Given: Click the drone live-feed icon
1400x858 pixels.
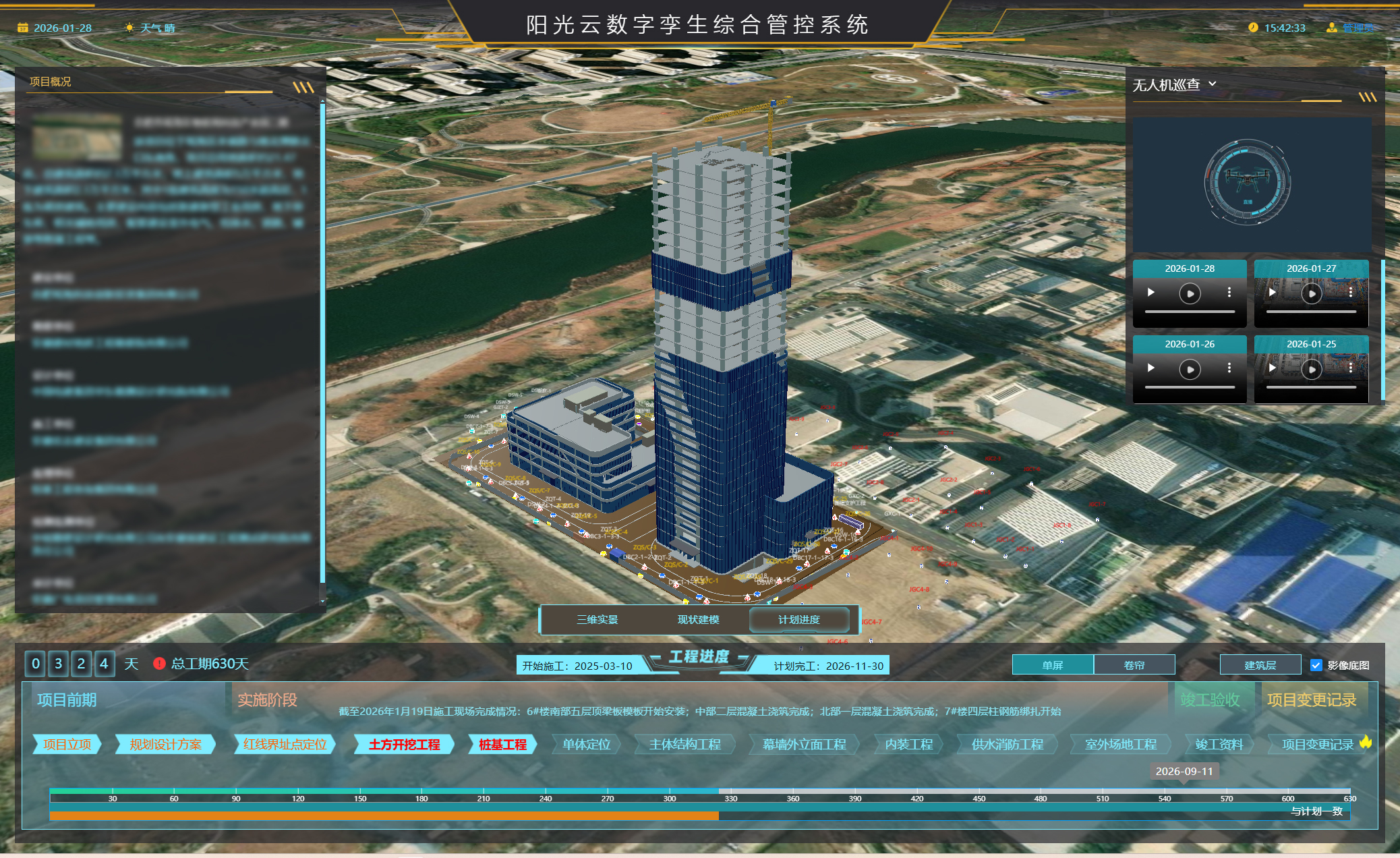Looking at the screenshot, I should (1247, 181).
